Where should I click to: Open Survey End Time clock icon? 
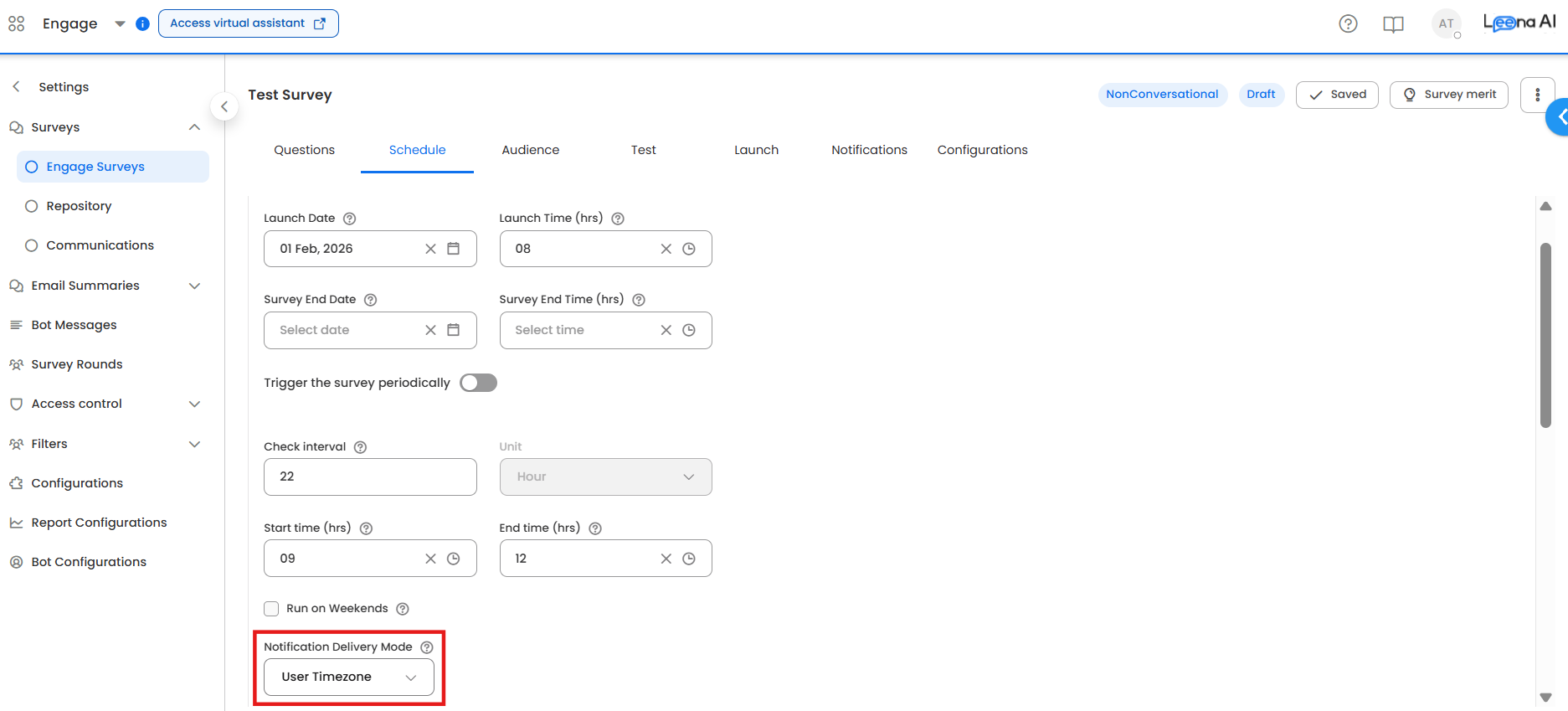(689, 330)
